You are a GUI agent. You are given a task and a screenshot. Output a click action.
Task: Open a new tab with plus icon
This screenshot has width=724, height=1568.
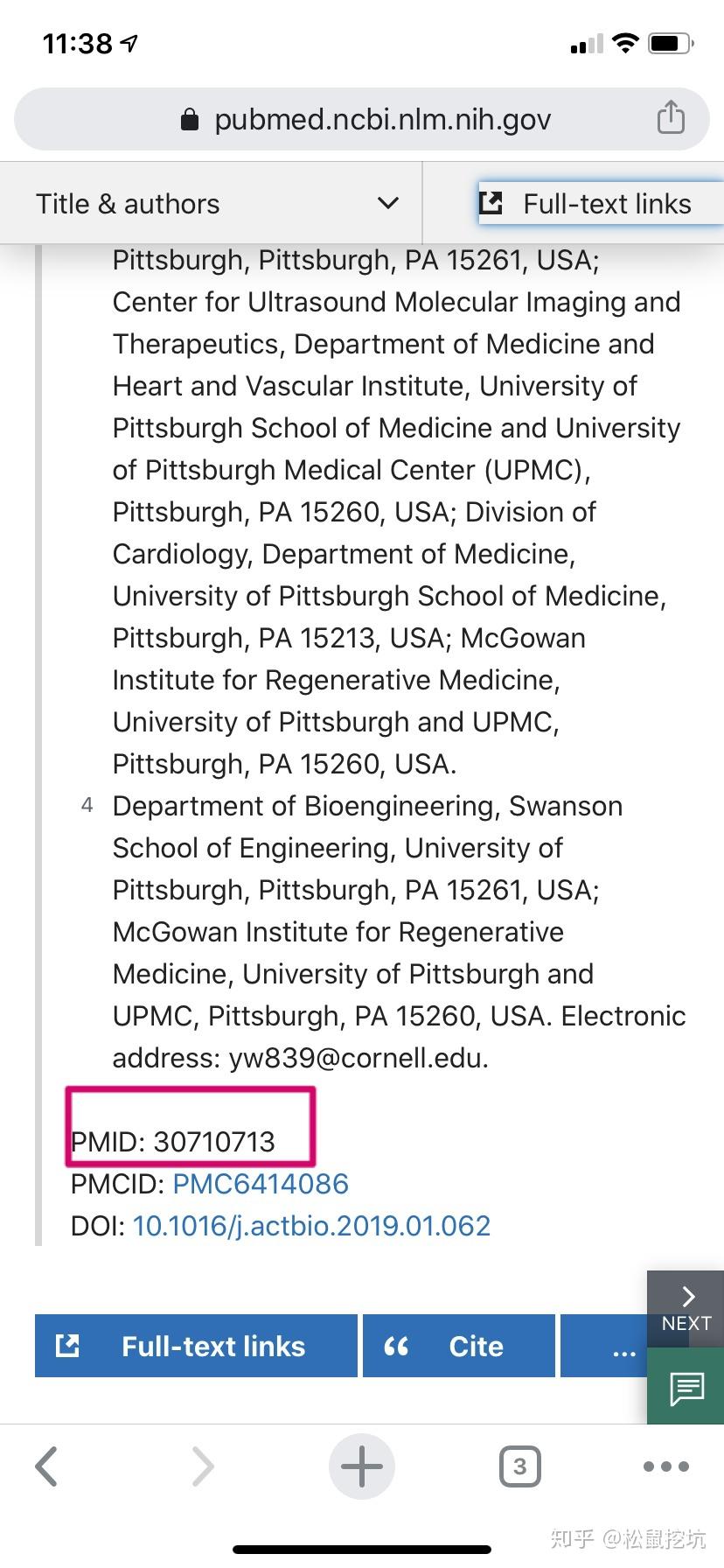[362, 1466]
